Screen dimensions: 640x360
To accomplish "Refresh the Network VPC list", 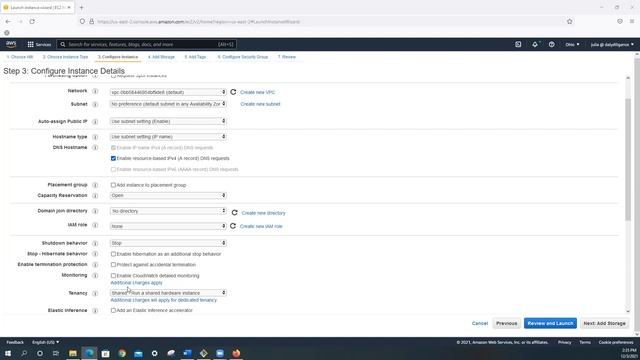I will click(233, 92).
